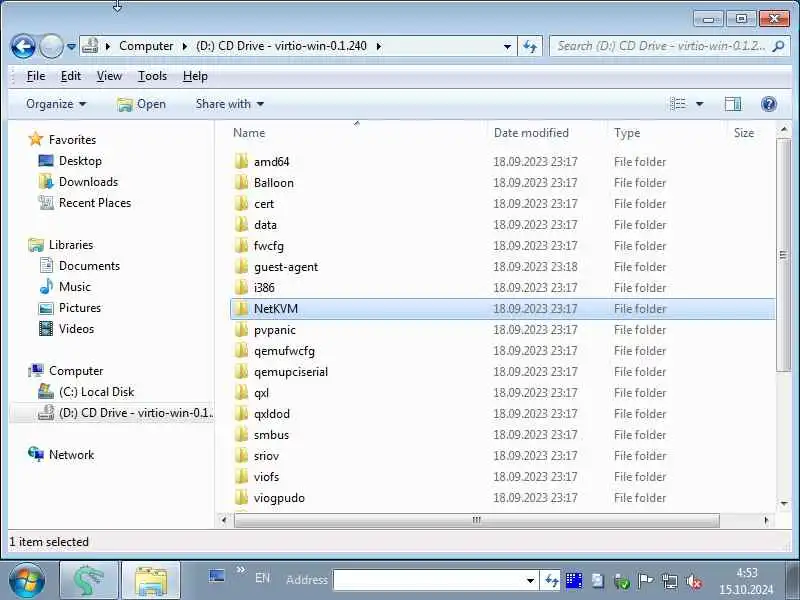
Task: Select the amd64 folder icon
Action: [x=241, y=161]
